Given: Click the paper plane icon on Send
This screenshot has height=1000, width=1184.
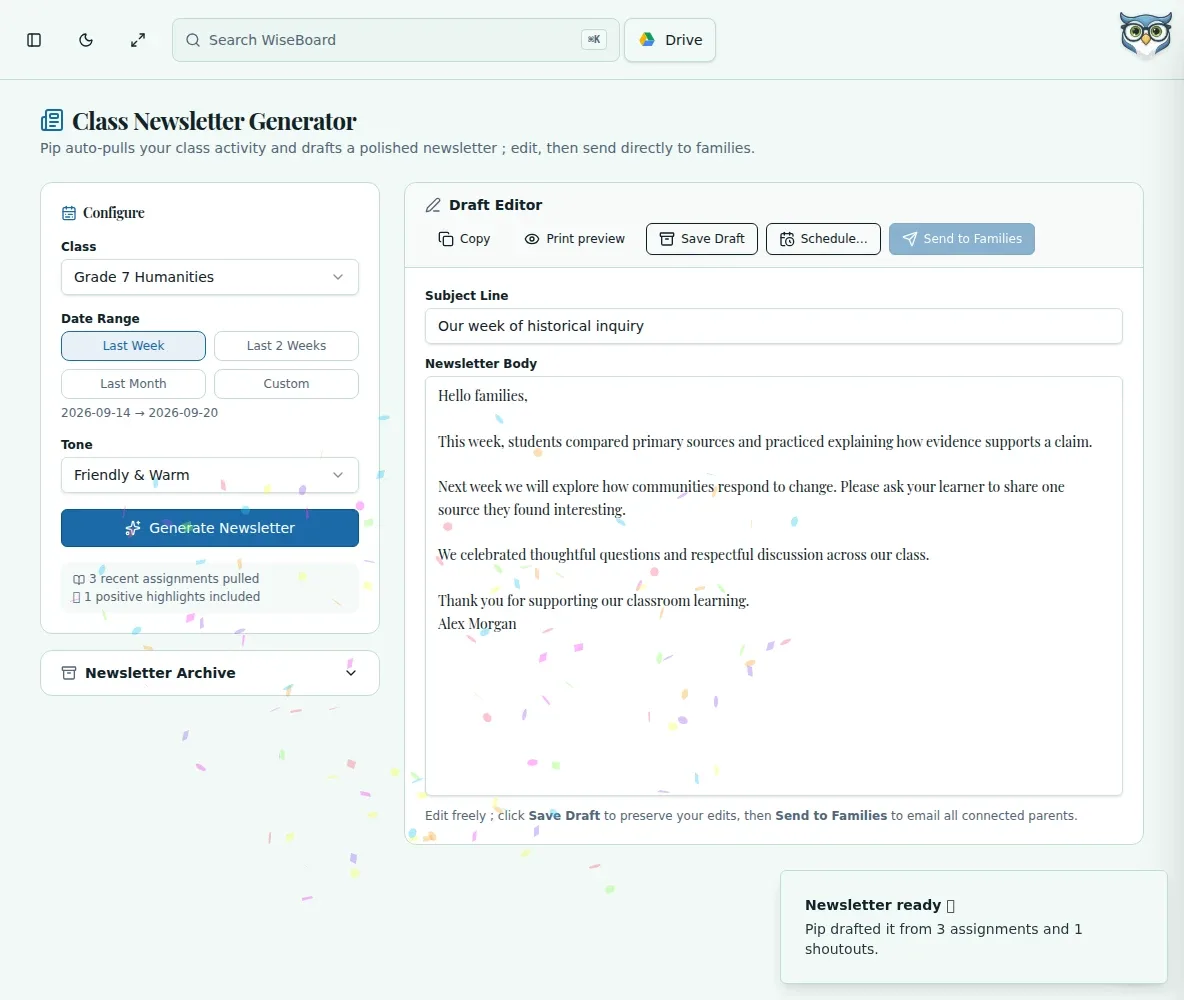Looking at the screenshot, I should (910, 239).
